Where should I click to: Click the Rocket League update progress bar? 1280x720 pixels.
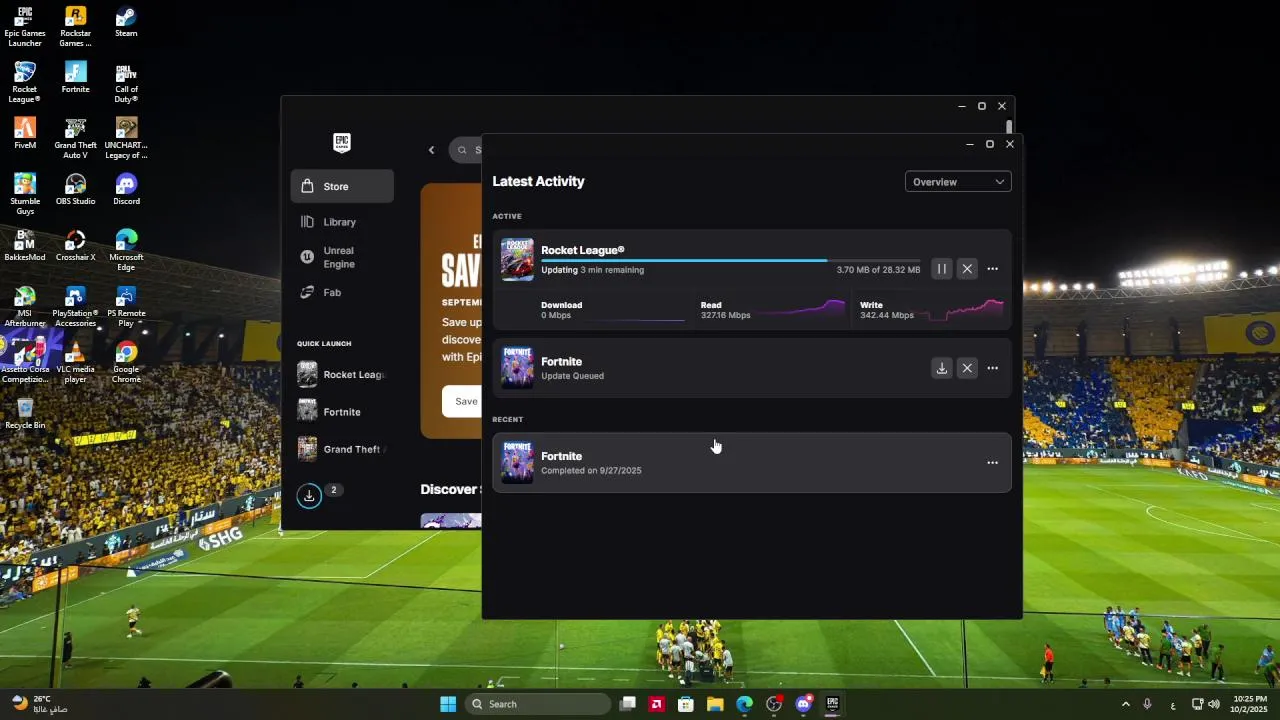point(730,260)
